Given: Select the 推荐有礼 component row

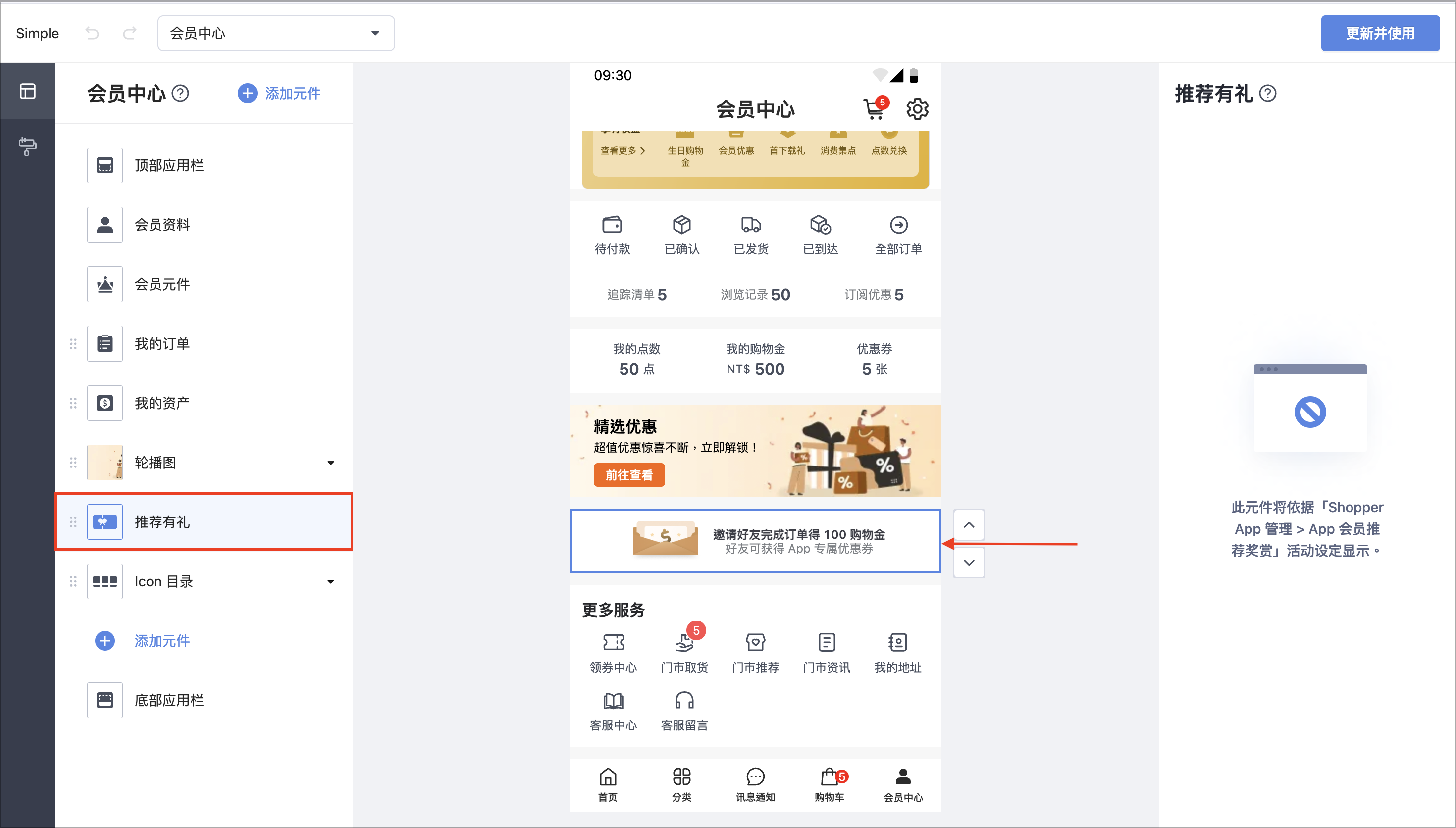Looking at the screenshot, I should click(204, 521).
